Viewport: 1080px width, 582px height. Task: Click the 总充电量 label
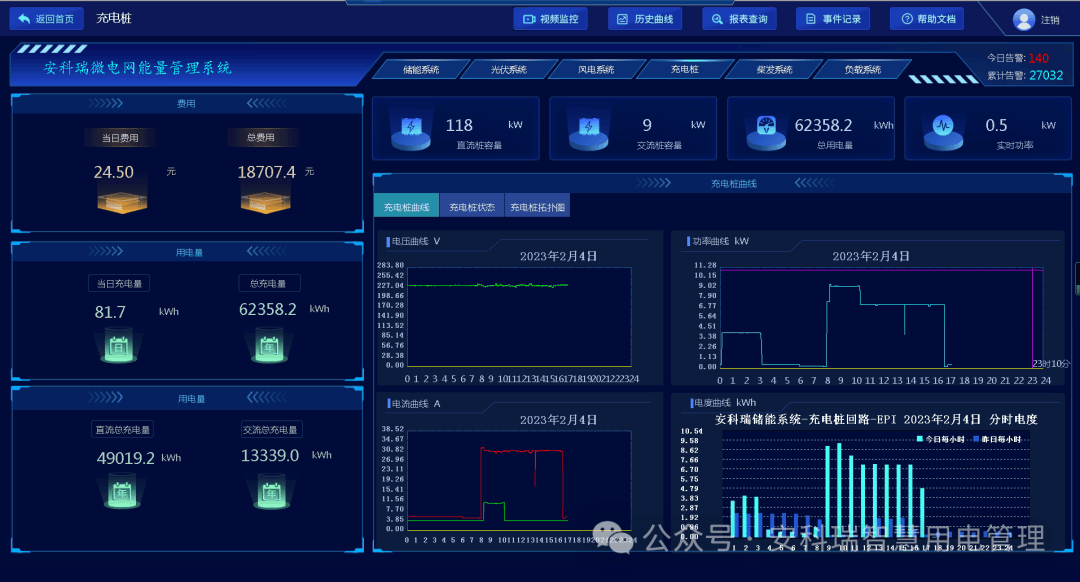268,284
